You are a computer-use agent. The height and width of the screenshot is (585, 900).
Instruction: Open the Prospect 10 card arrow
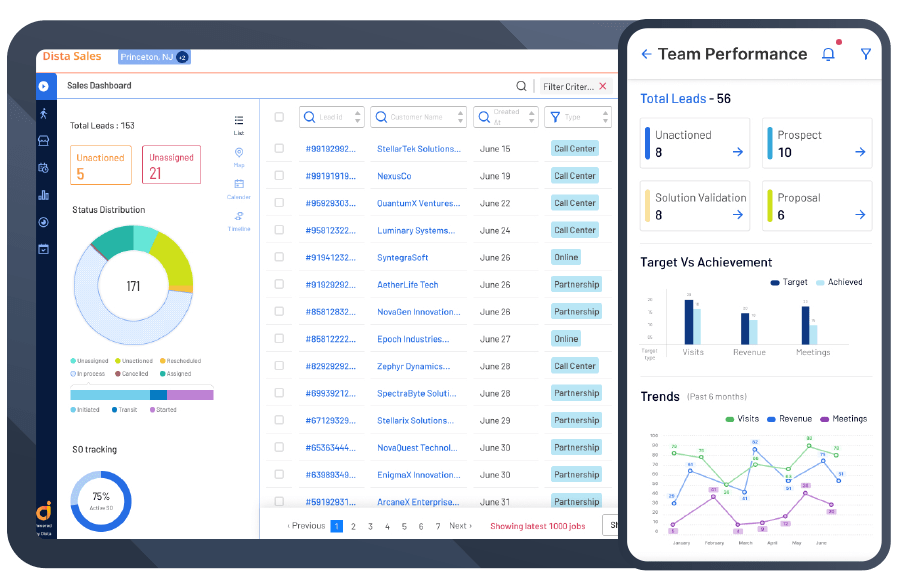pos(860,152)
